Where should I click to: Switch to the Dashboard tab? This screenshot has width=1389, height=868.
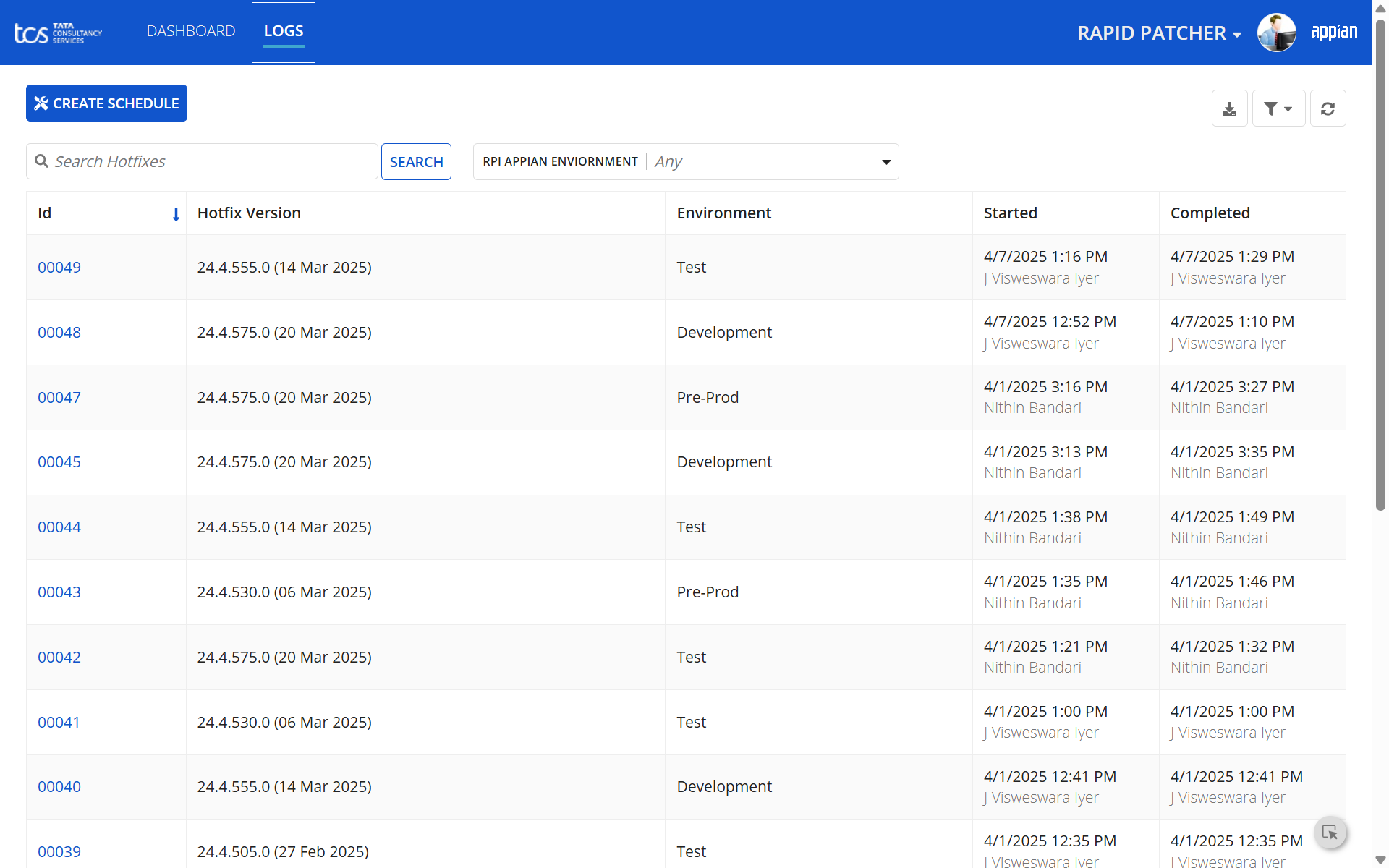[x=191, y=31]
